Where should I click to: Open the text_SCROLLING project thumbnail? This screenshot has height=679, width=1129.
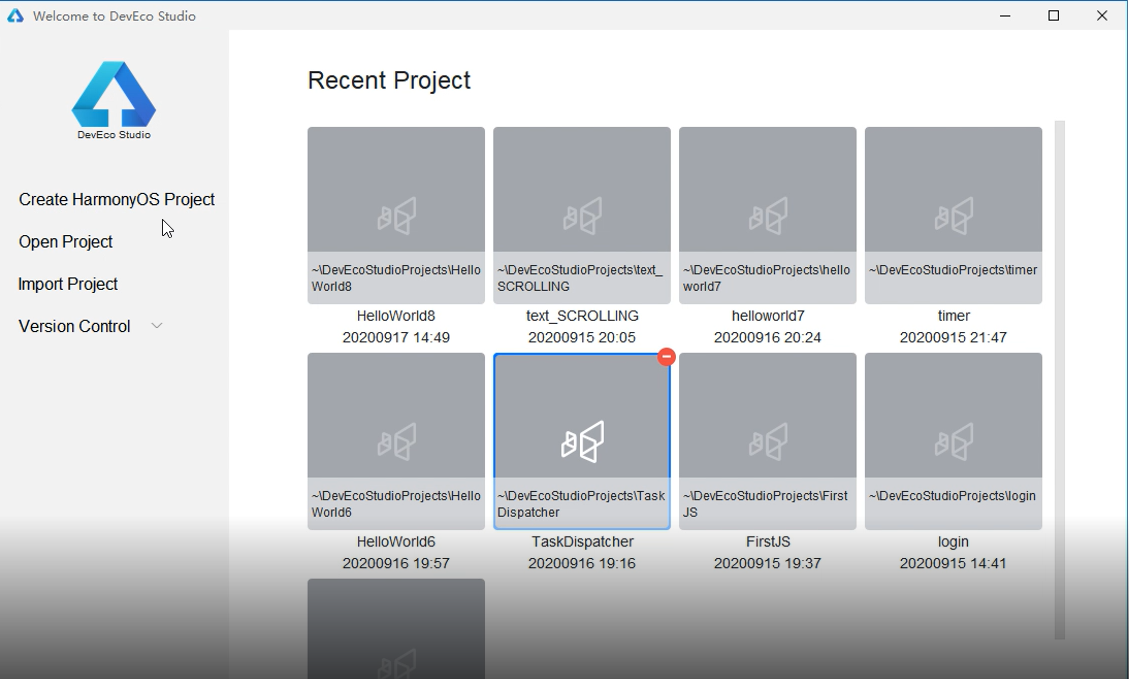pos(582,215)
